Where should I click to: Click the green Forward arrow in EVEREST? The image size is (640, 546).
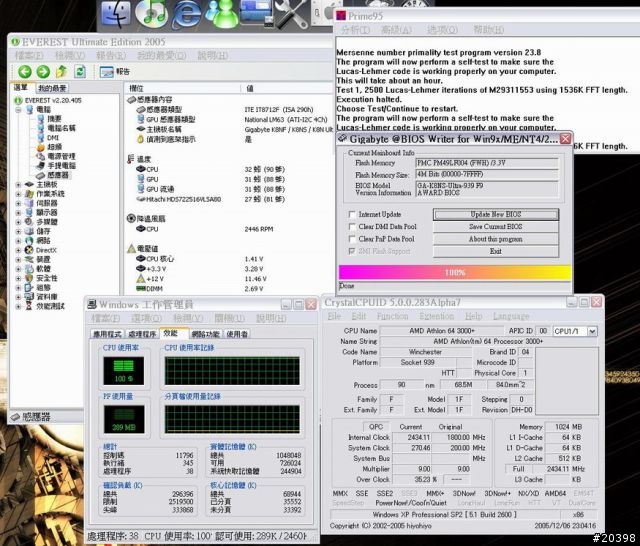point(43,72)
